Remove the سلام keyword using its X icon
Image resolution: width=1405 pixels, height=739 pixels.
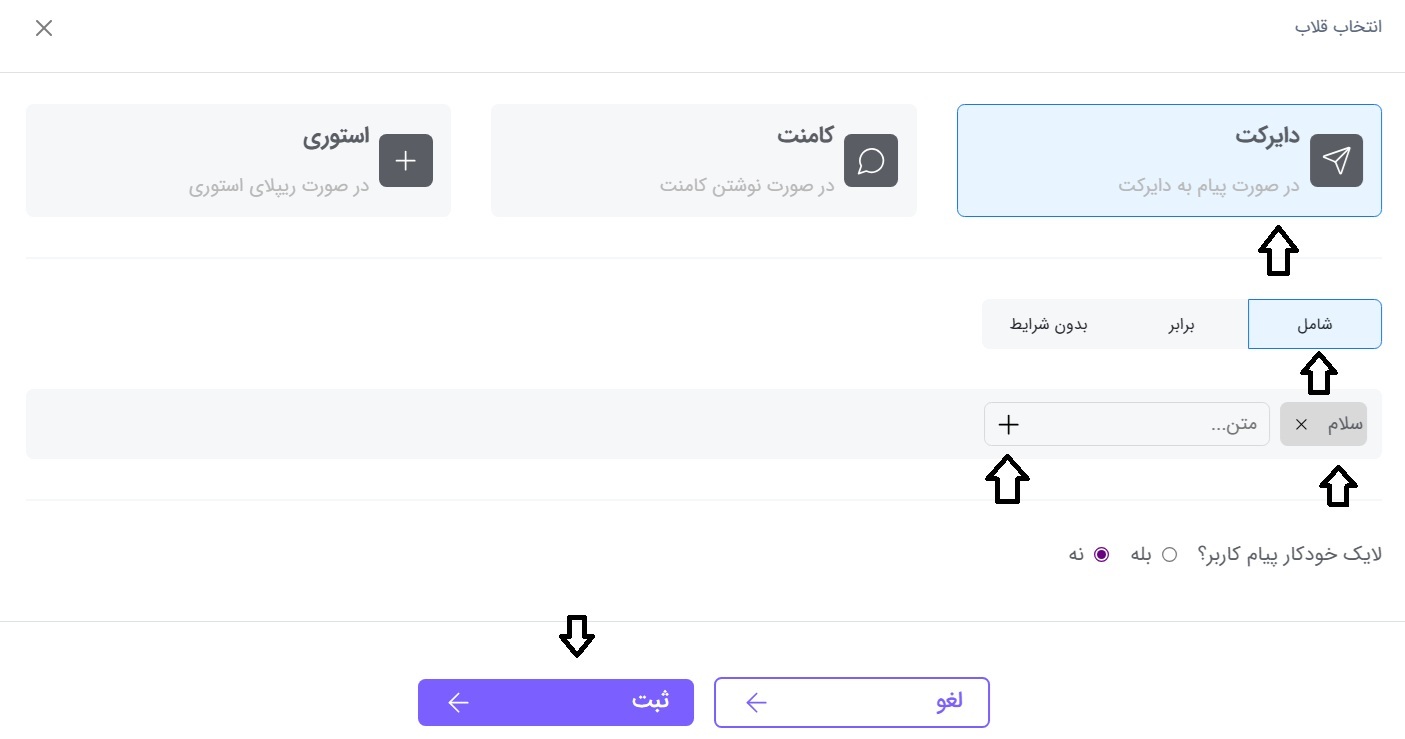click(x=1301, y=424)
